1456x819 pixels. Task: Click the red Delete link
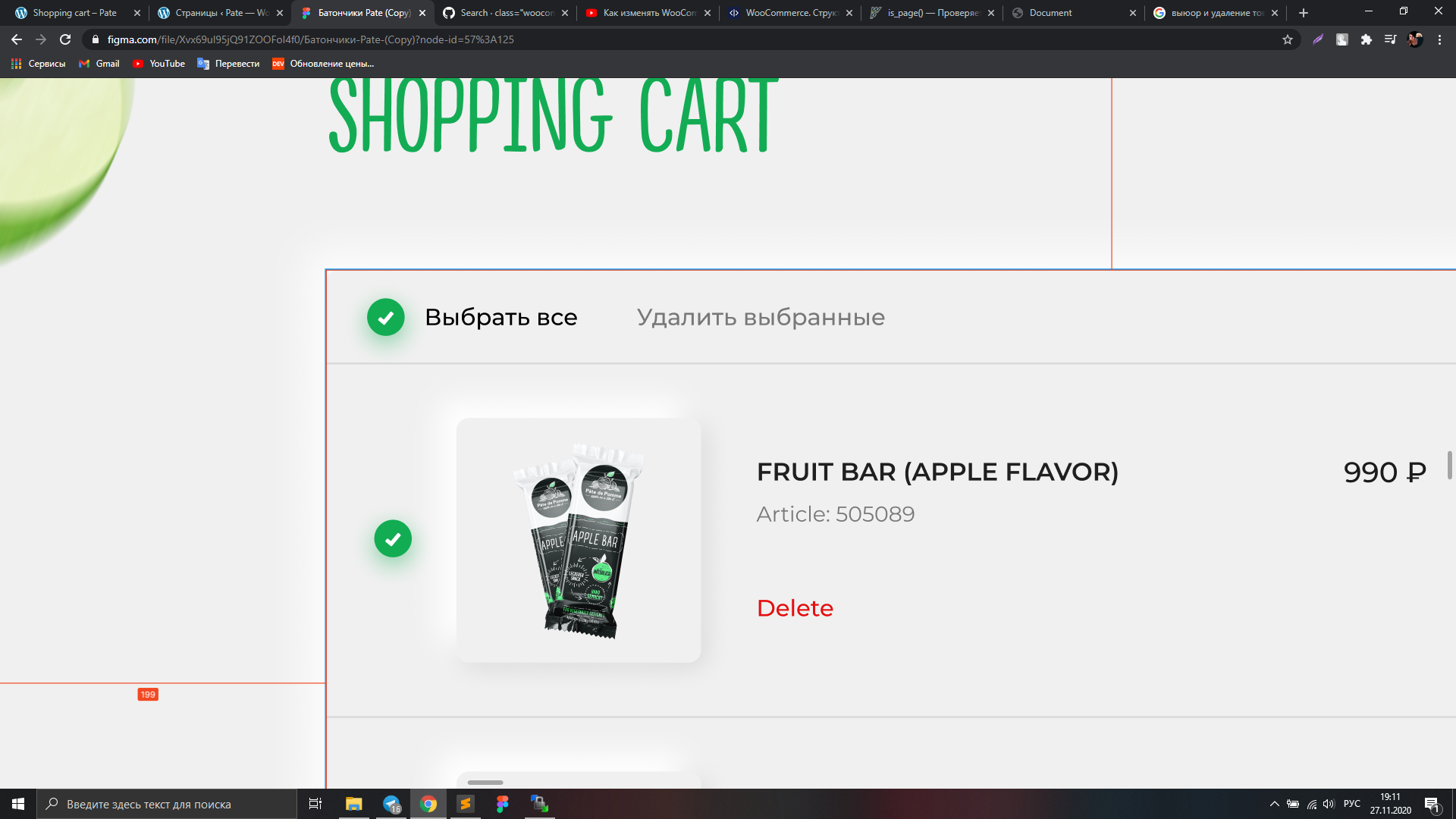click(795, 608)
